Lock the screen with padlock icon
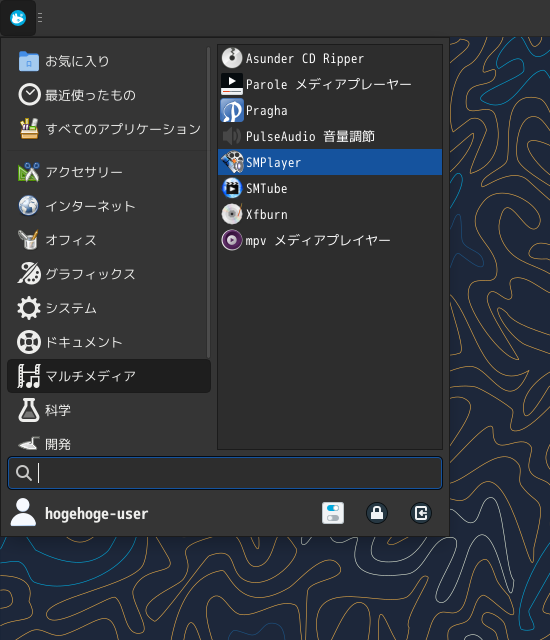Image resolution: width=550 pixels, height=640 pixels. [377, 513]
